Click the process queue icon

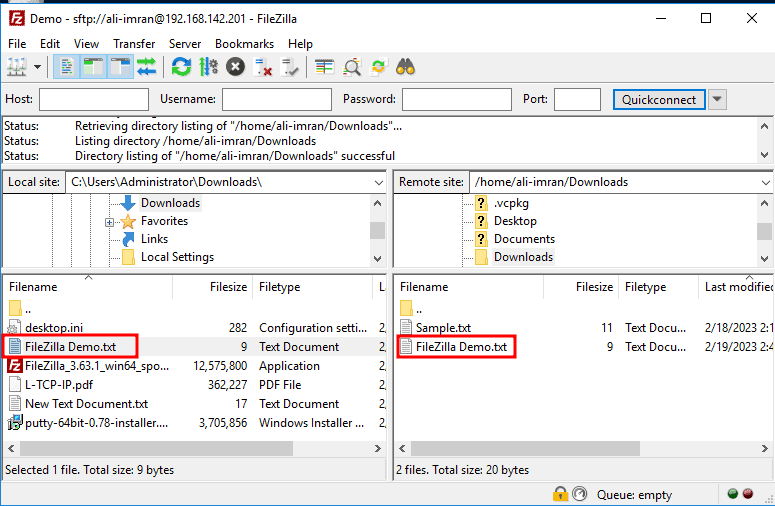[x=208, y=67]
